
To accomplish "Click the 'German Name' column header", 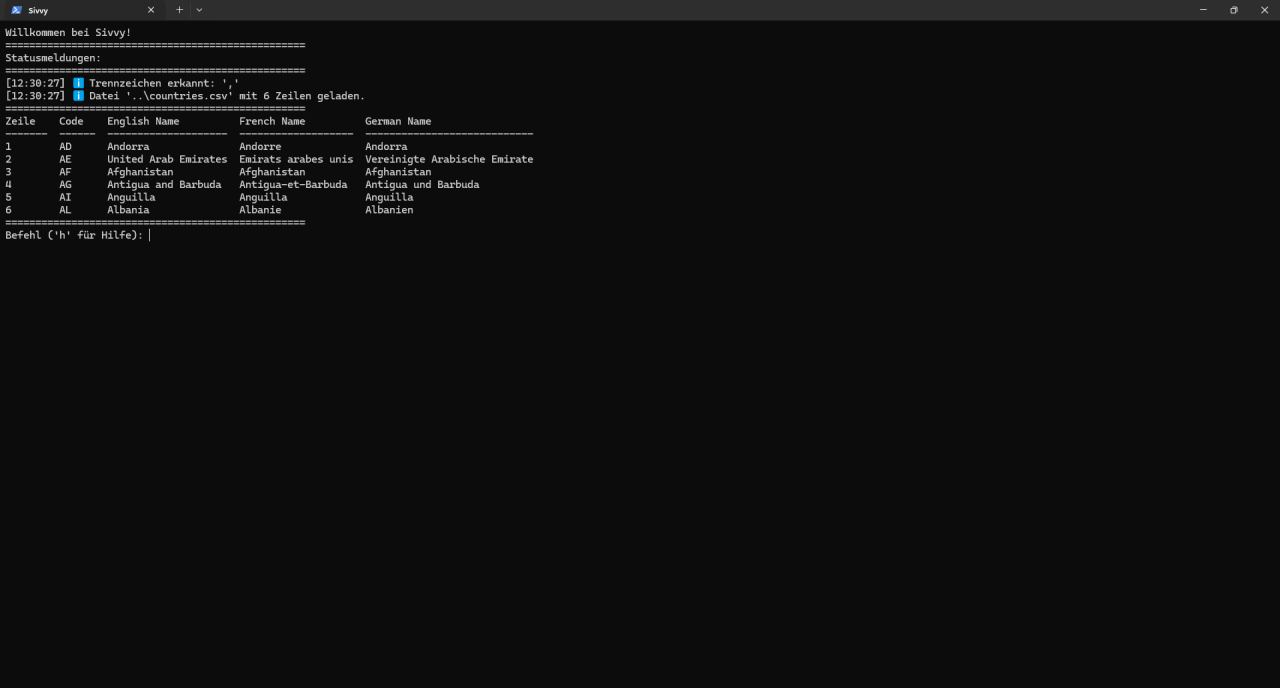I will pyautogui.click(x=398, y=121).
